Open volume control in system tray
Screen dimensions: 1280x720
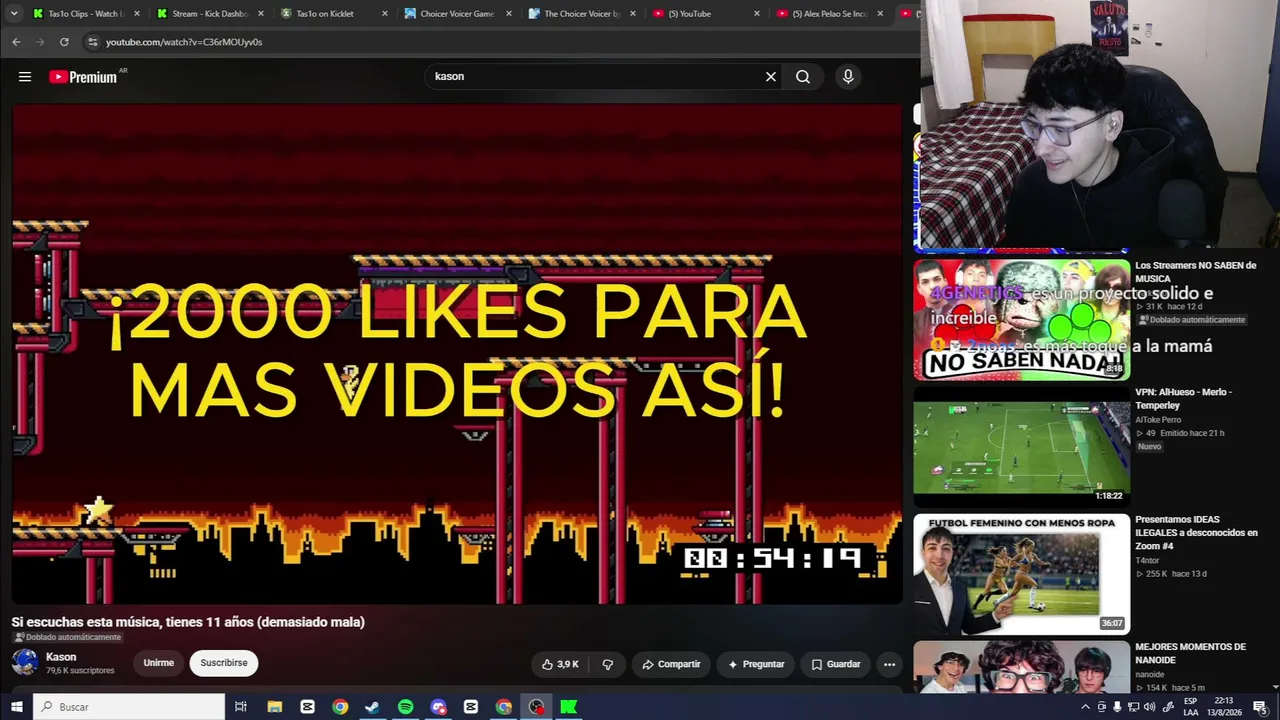pos(1150,707)
